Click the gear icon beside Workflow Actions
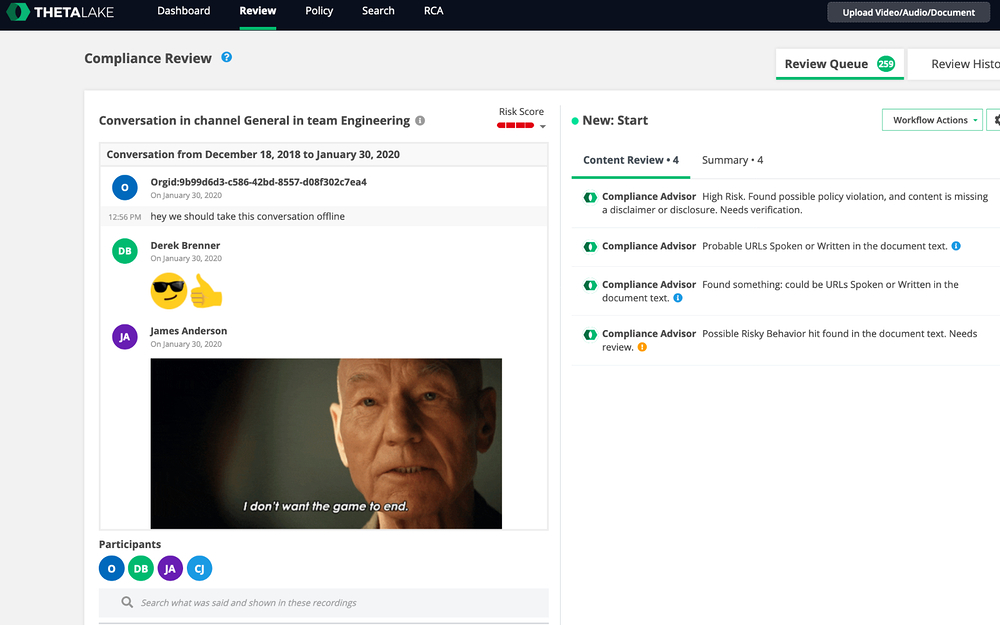Image resolution: width=1000 pixels, height=625 pixels. 995,120
